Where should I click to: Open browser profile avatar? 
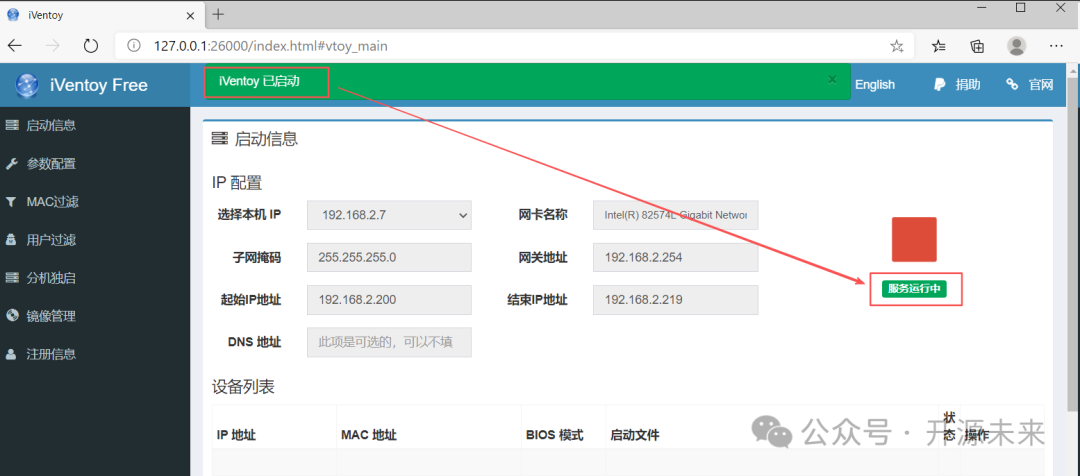click(1016, 46)
